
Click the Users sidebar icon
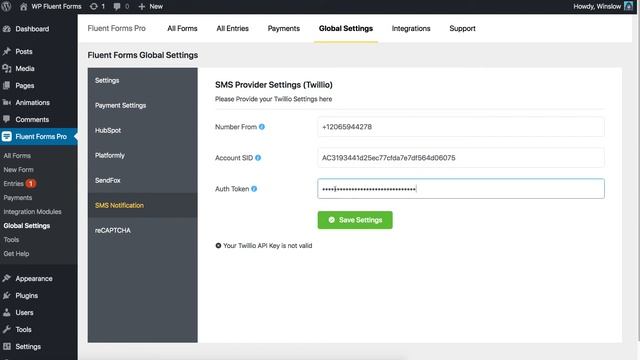[7, 312]
